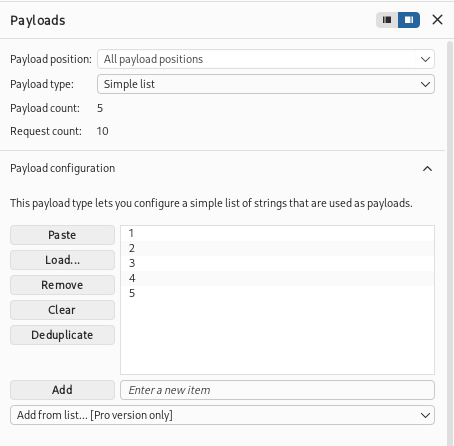Click the Deduplicate button
Viewport: 454px width, 446px height.
pos(62,335)
